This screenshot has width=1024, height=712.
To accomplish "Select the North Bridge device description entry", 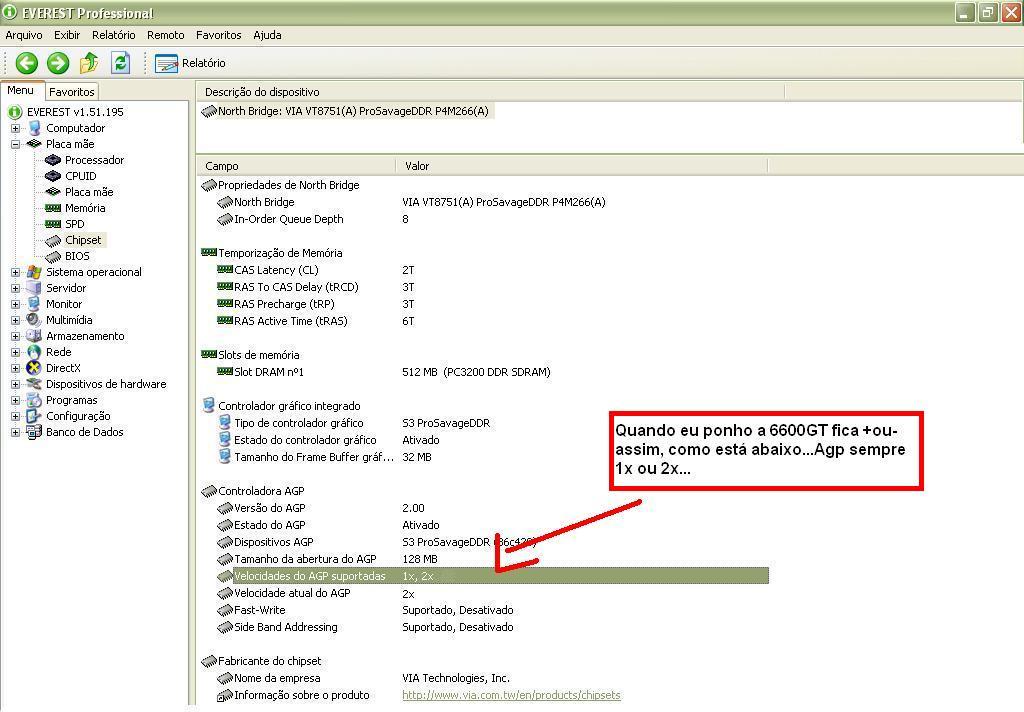I will [x=346, y=112].
